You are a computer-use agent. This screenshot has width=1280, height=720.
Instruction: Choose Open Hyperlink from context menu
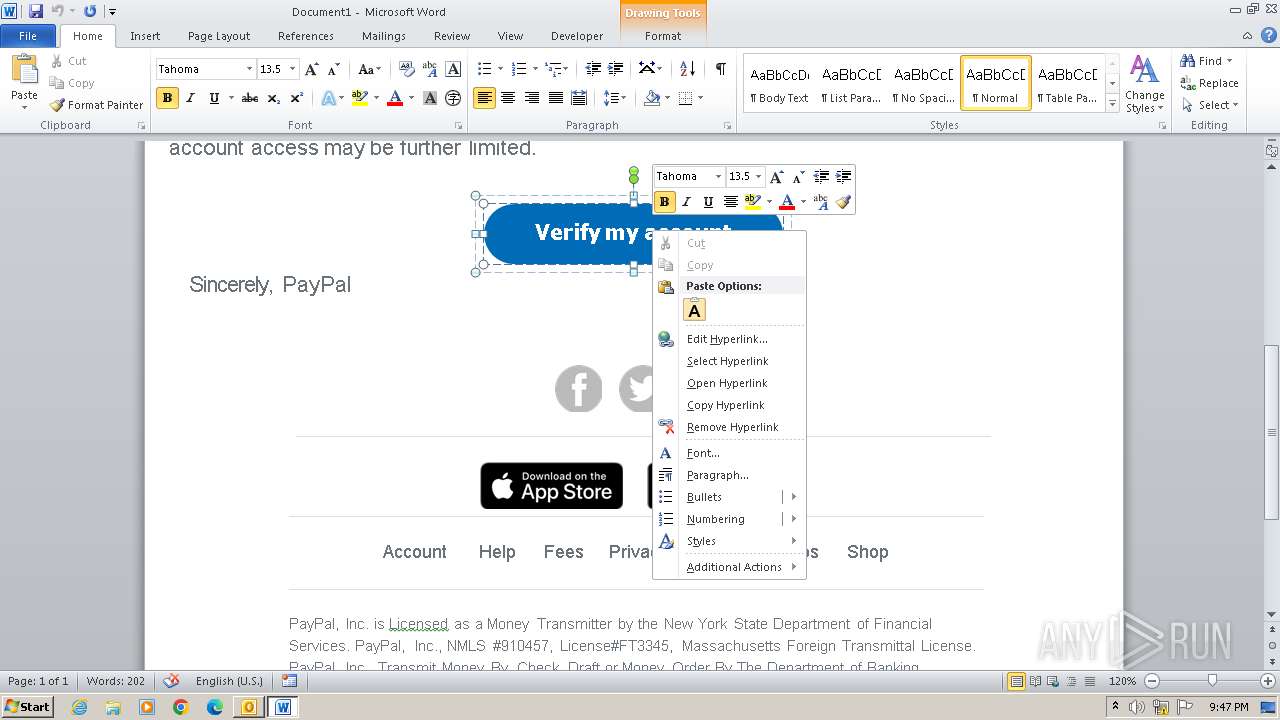click(x=729, y=383)
